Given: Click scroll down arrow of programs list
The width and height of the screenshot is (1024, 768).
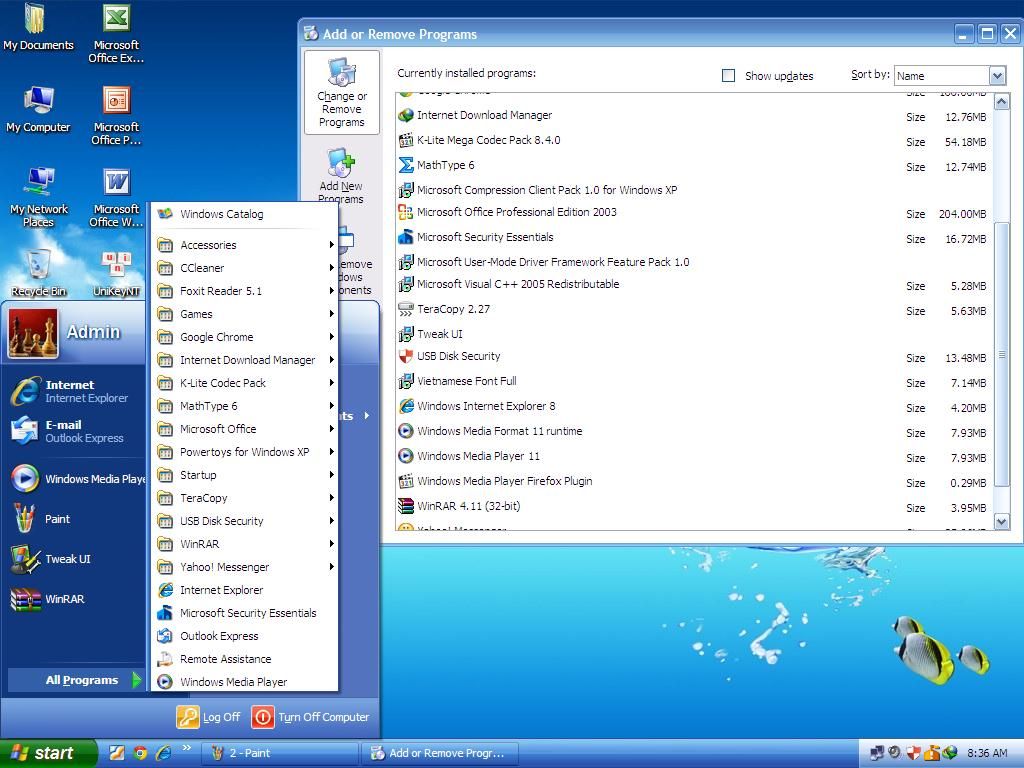Looking at the screenshot, I should 1001,520.
